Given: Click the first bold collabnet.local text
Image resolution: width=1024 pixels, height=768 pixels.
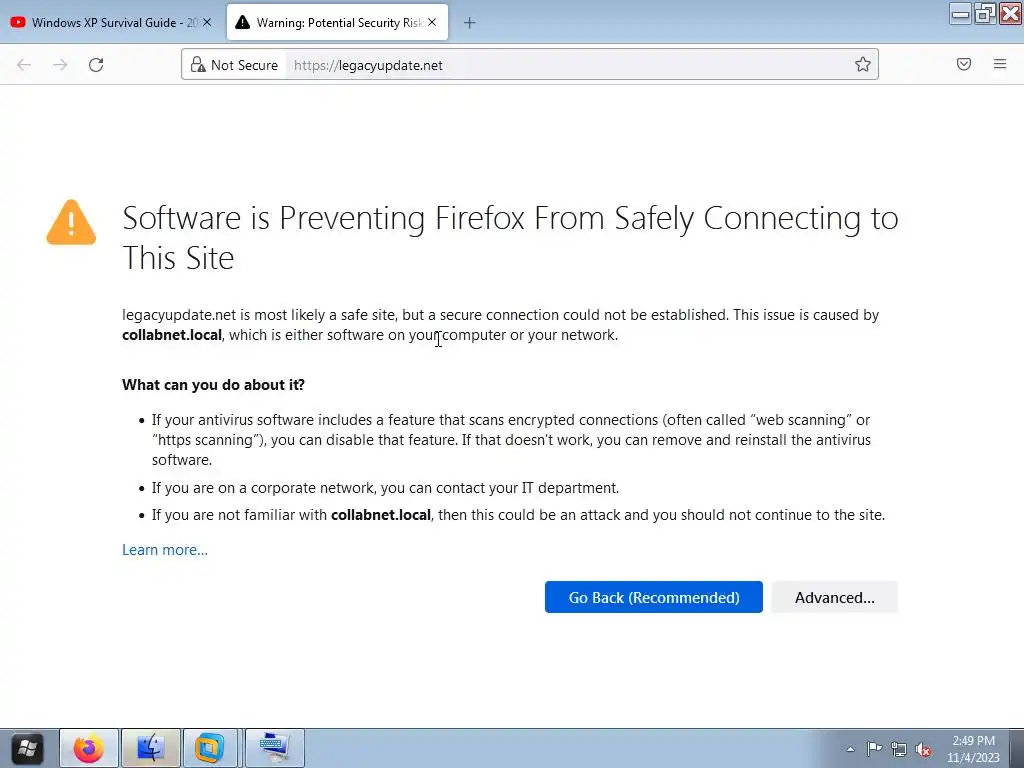Looking at the screenshot, I should (x=172, y=335).
